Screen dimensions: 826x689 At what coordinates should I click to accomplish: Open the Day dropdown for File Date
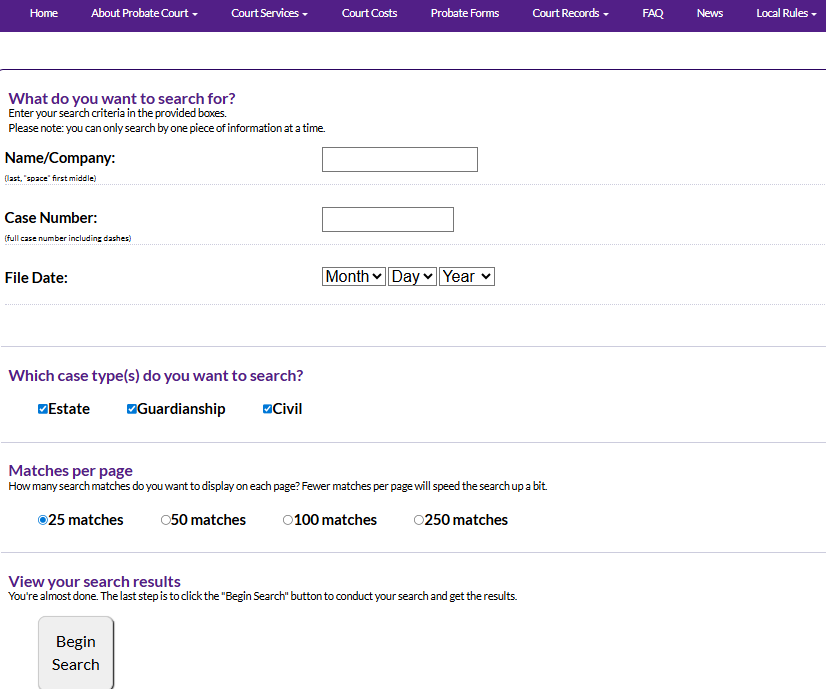(412, 277)
